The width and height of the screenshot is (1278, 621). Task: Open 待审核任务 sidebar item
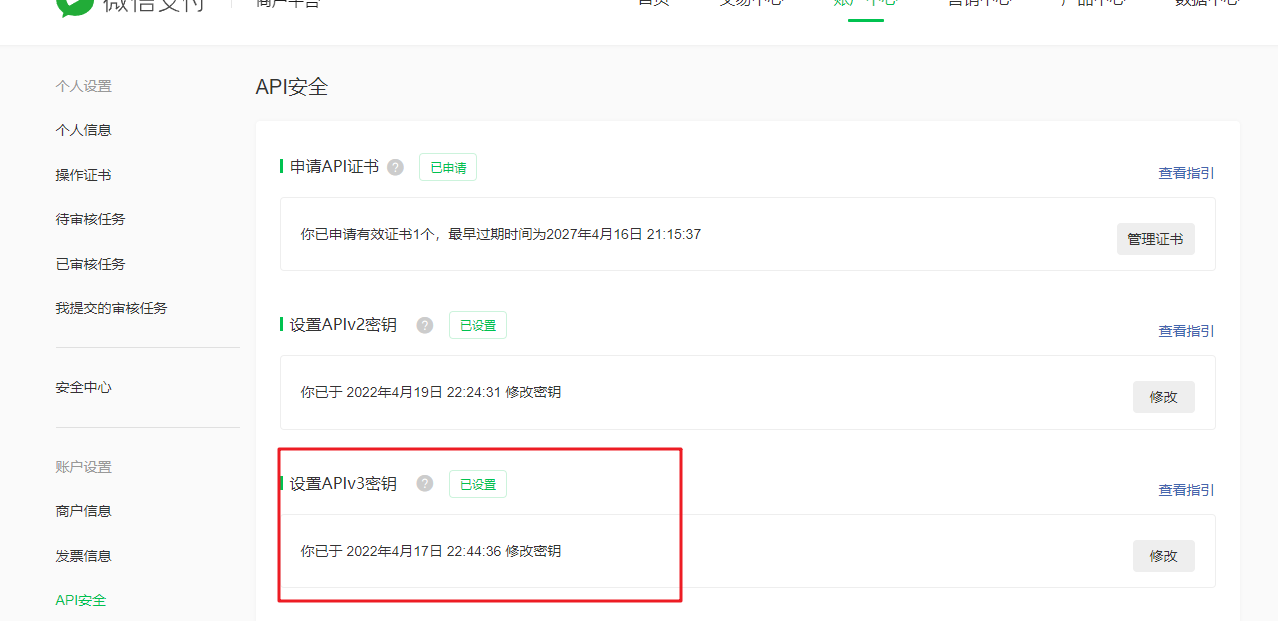pos(90,219)
